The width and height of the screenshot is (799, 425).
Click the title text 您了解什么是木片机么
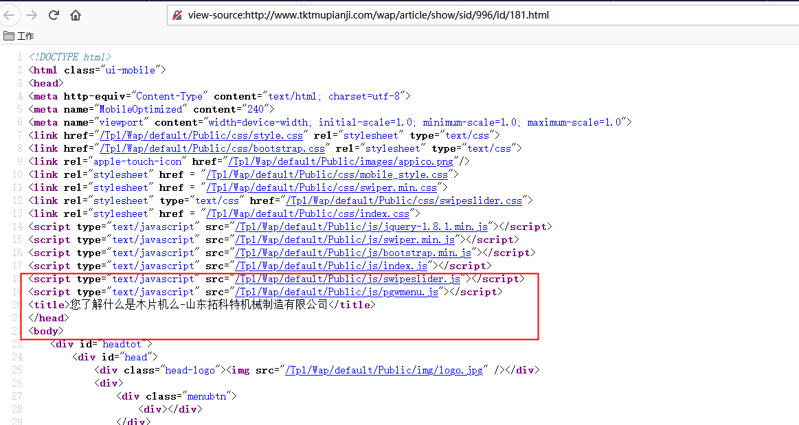pyautogui.click(x=125, y=305)
